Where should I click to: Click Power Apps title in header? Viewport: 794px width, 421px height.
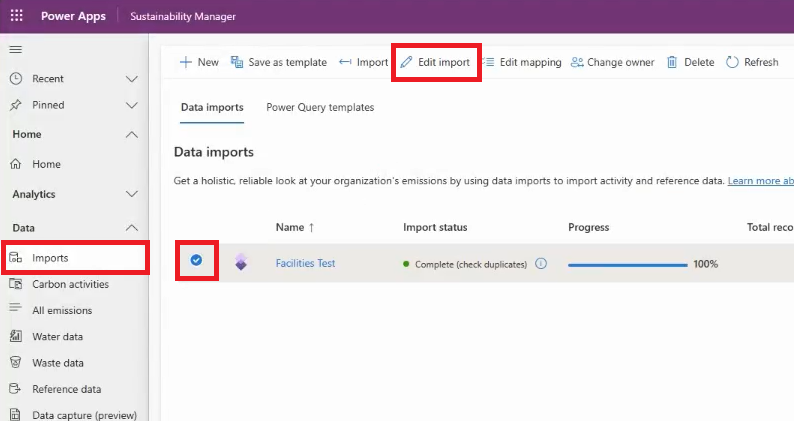tap(73, 16)
